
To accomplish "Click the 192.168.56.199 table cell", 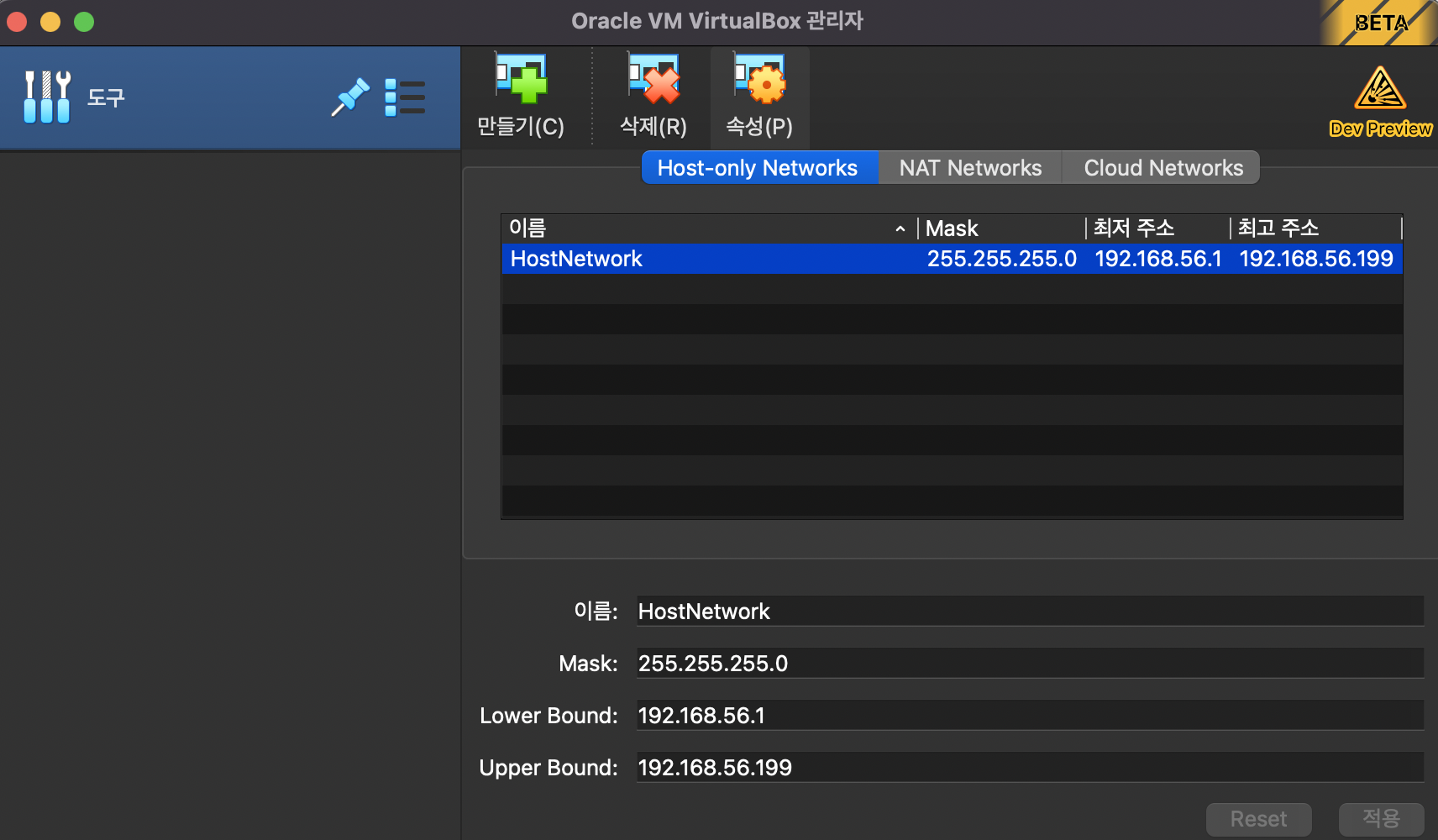I will (x=1316, y=259).
